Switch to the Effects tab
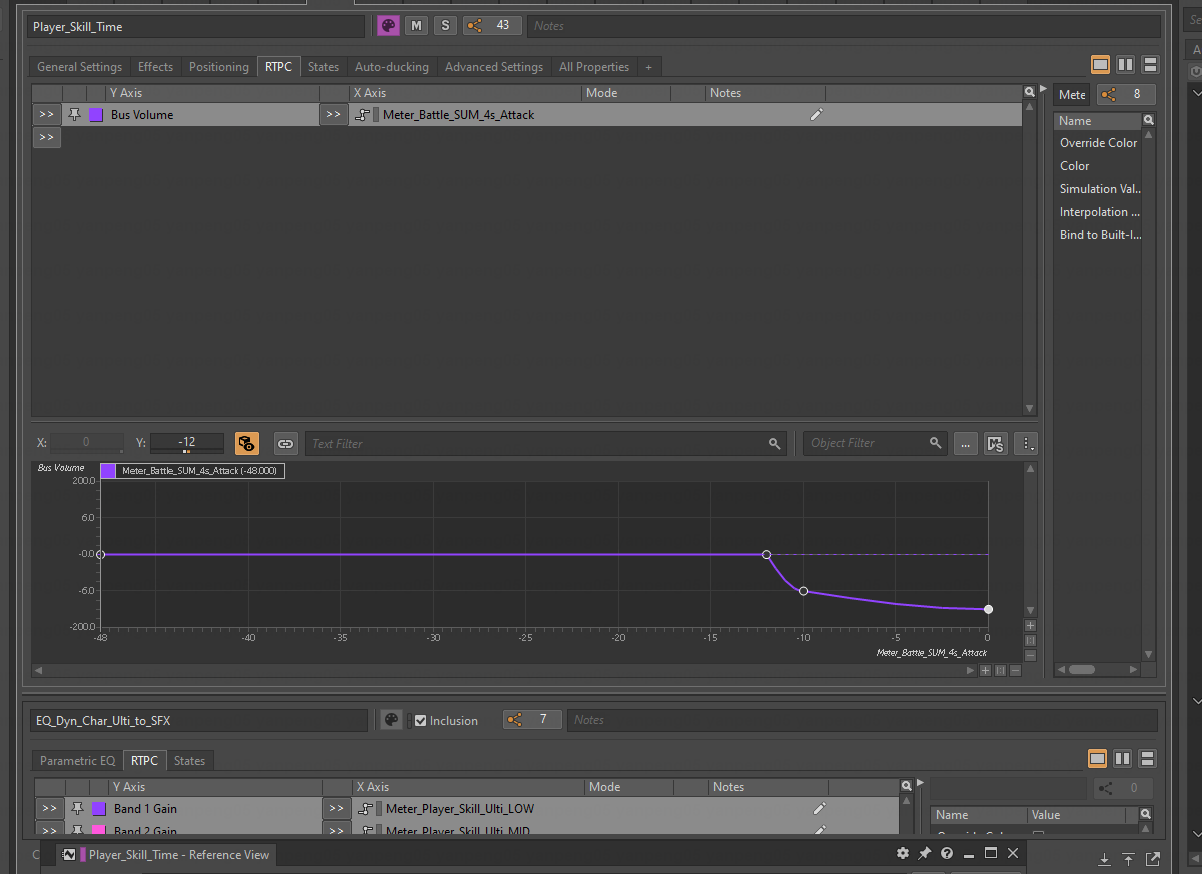This screenshot has width=1202, height=874. [x=155, y=67]
